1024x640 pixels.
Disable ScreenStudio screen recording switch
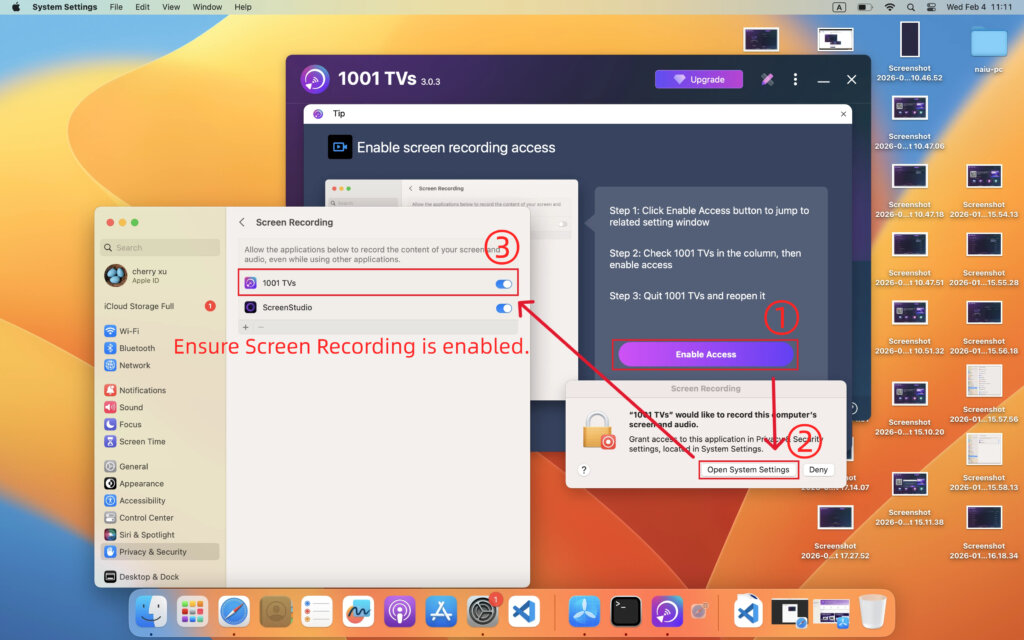pyautogui.click(x=504, y=308)
